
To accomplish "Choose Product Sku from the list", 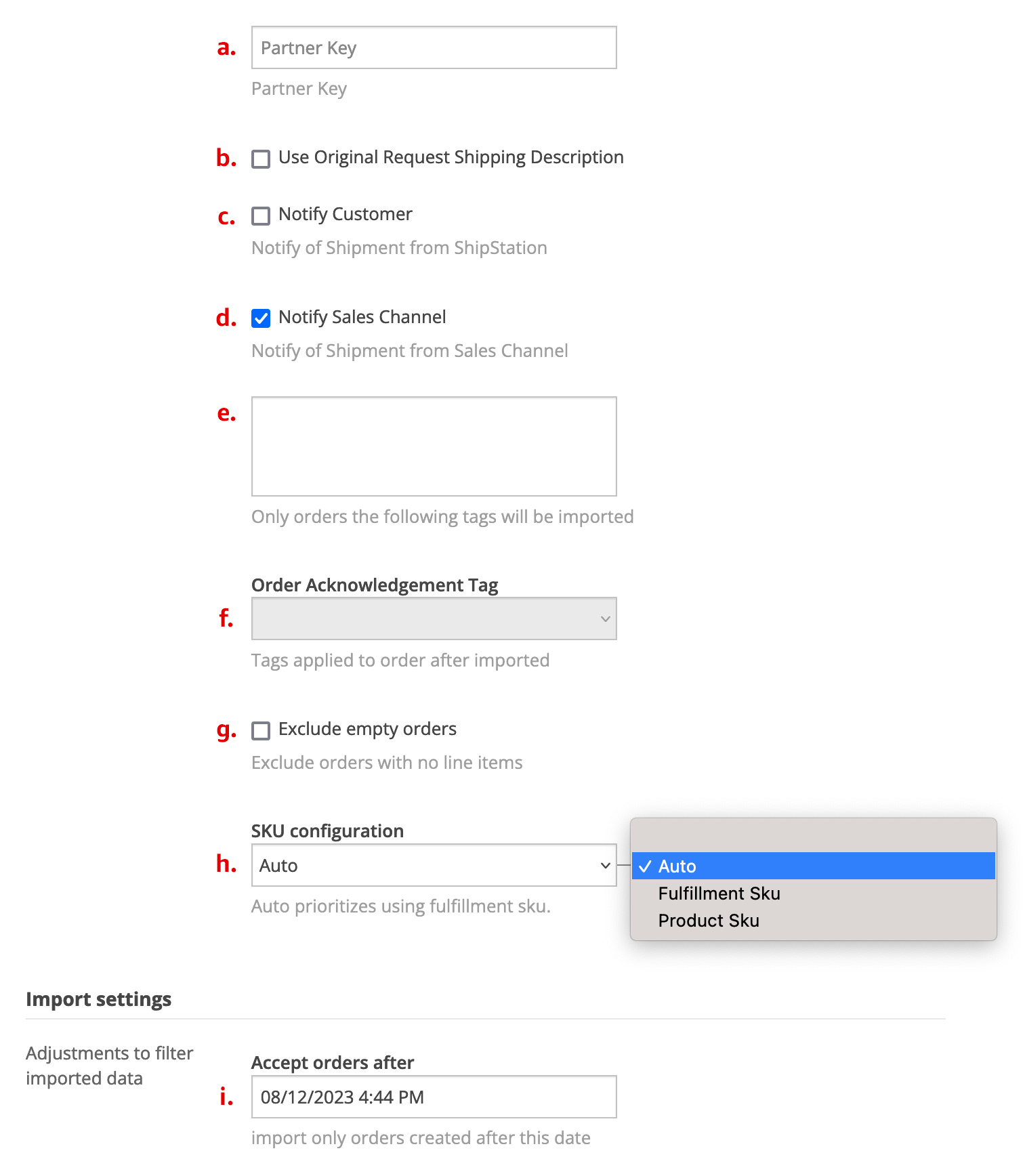I will pos(709,921).
